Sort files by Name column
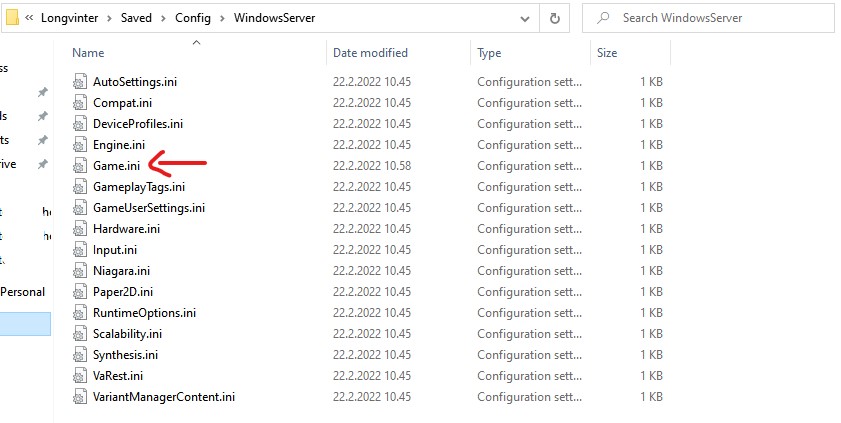Viewport: 841px width, 423px height. pyautogui.click(x=89, y=52)
